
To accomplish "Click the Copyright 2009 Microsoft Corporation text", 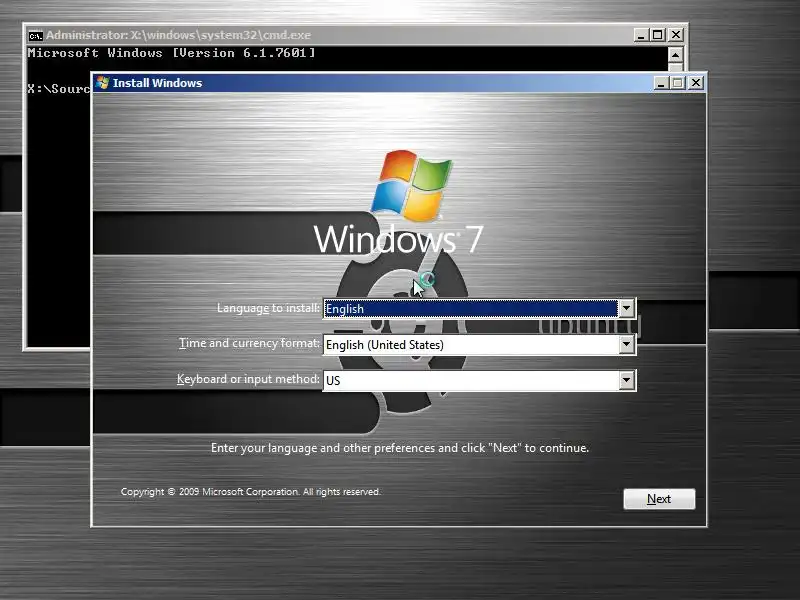I will (251, 492).
